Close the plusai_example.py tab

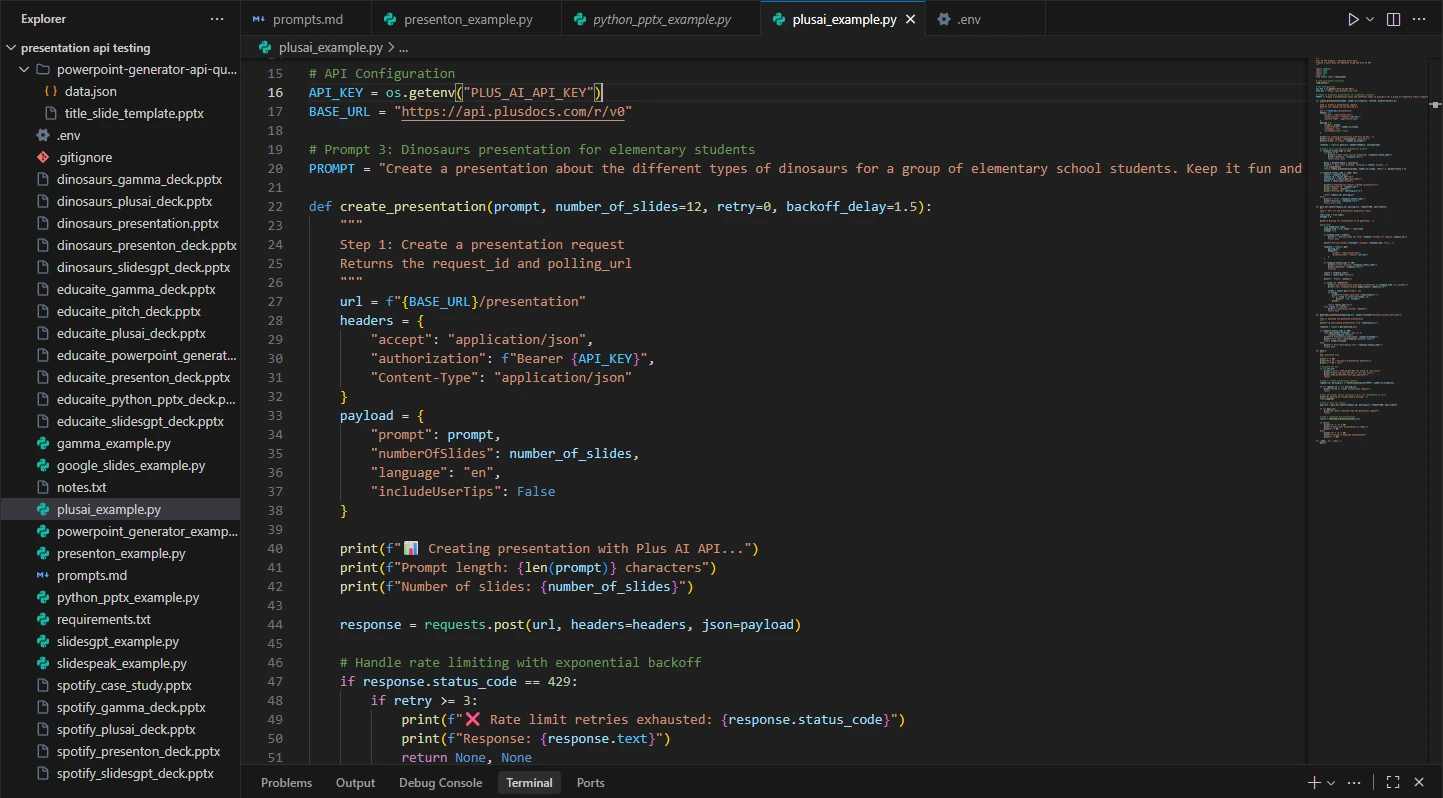click(x=909, y=20)
